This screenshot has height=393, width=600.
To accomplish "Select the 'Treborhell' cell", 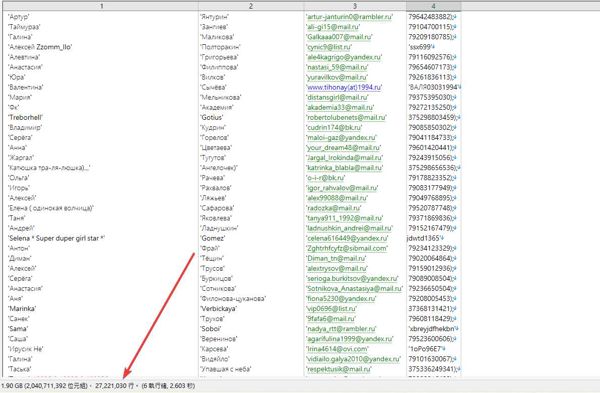I will pyautogui.click(x=25, y=117).
